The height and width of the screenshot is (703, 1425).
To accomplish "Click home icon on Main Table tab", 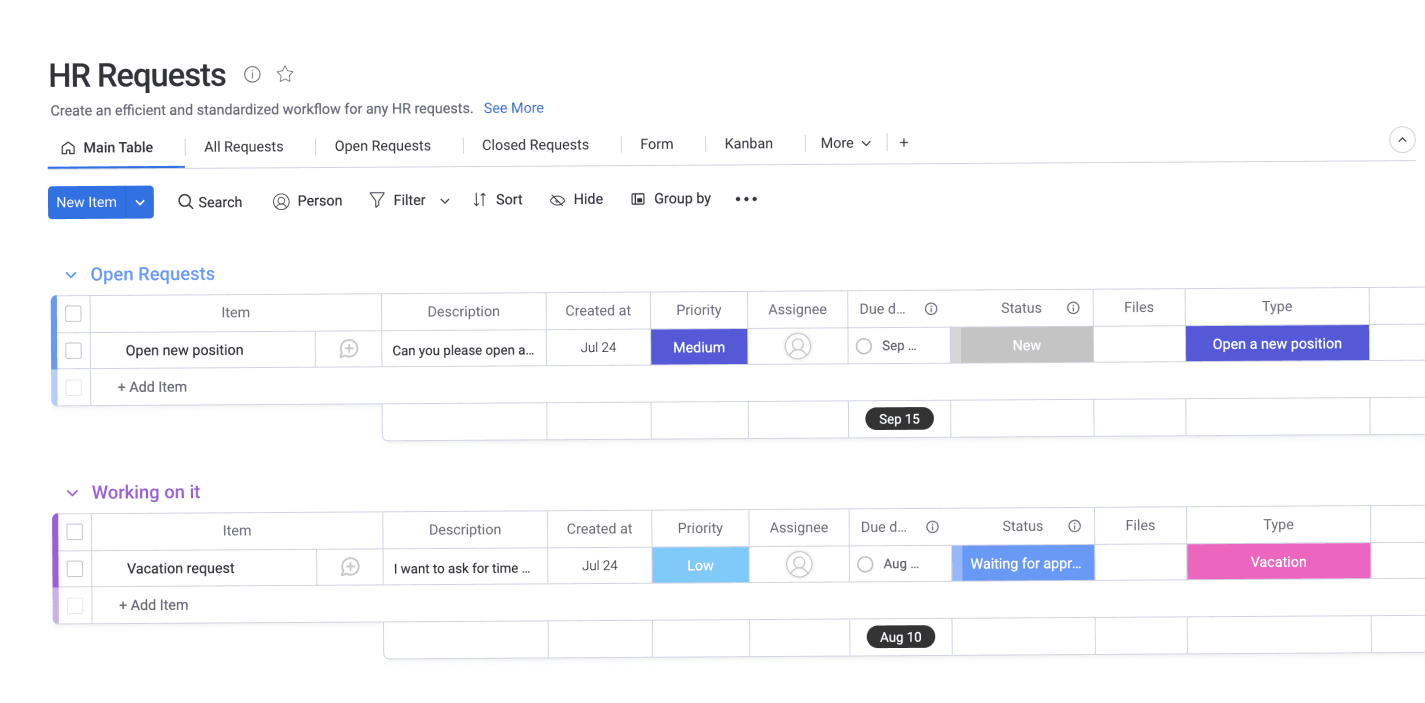I will (x=68, y=148).
